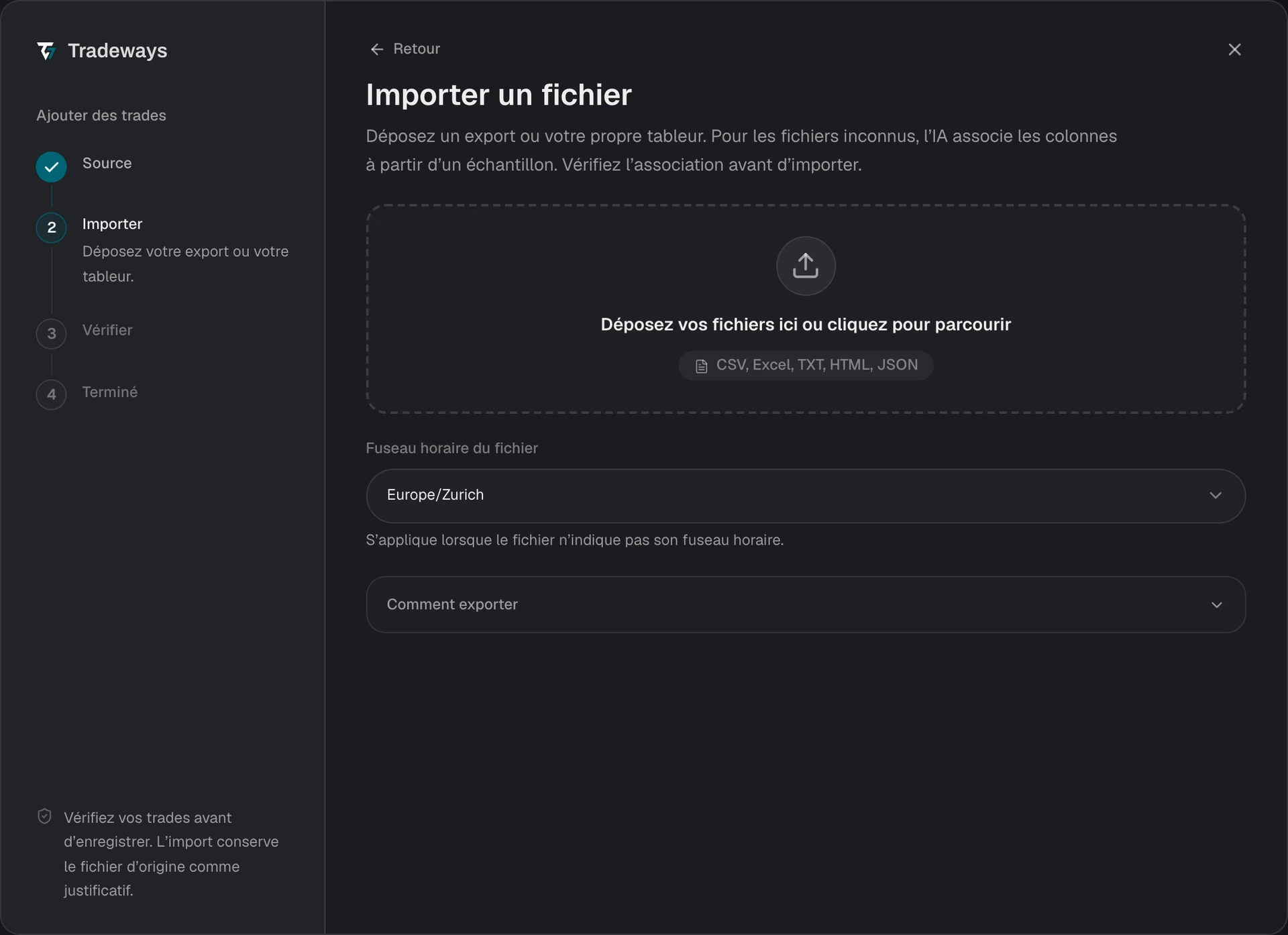Select the Terminé step label

[x=110, y=392]
